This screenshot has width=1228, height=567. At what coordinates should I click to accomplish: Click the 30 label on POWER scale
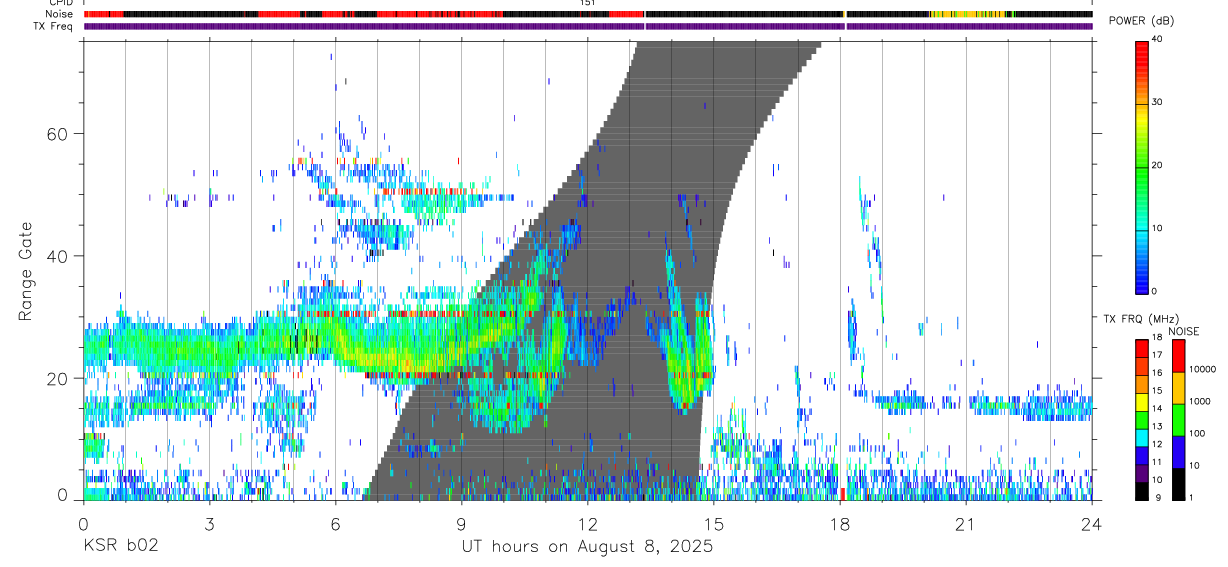1158,103
